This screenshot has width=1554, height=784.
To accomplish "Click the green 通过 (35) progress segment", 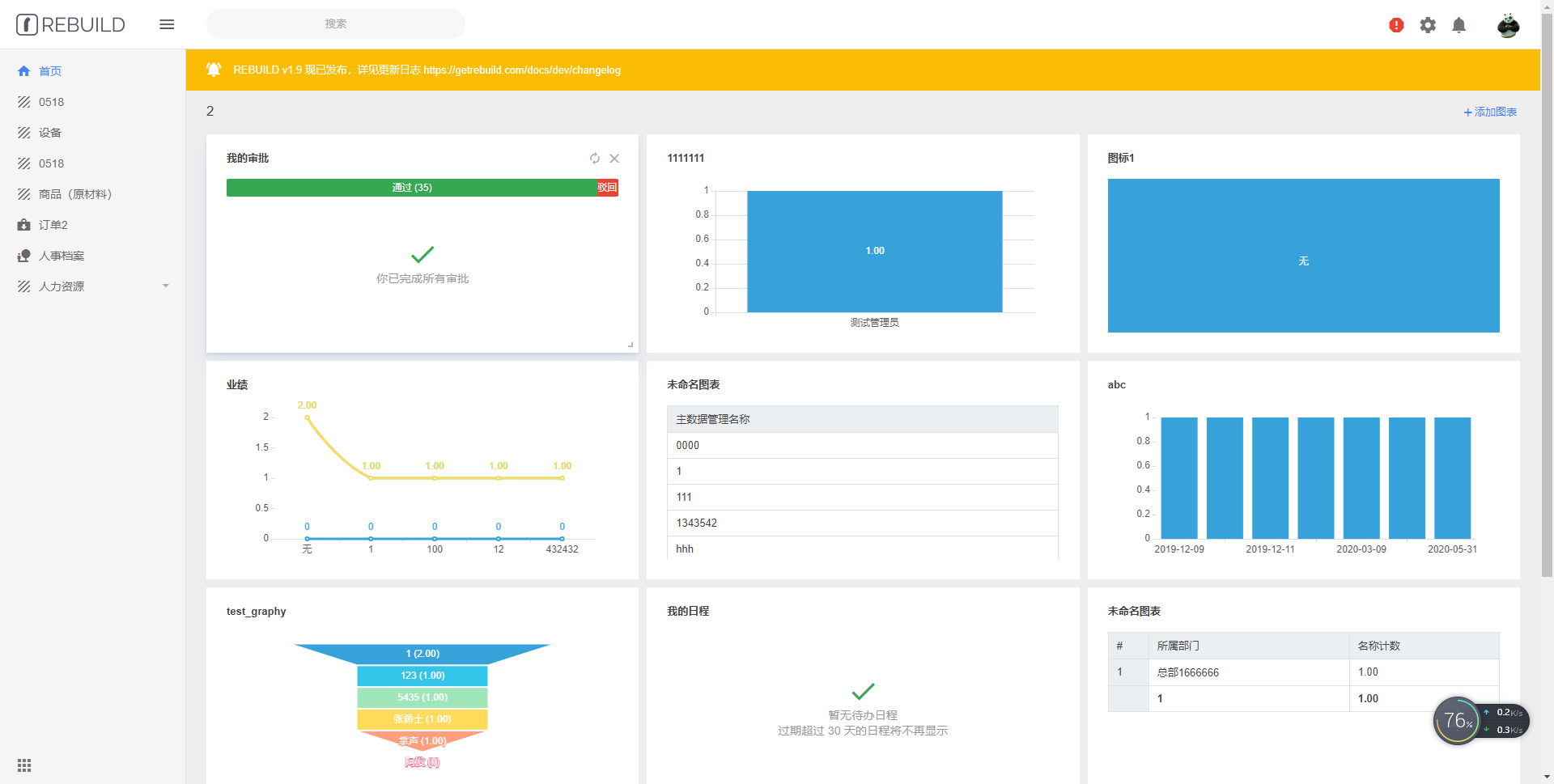I will [411, 188].
